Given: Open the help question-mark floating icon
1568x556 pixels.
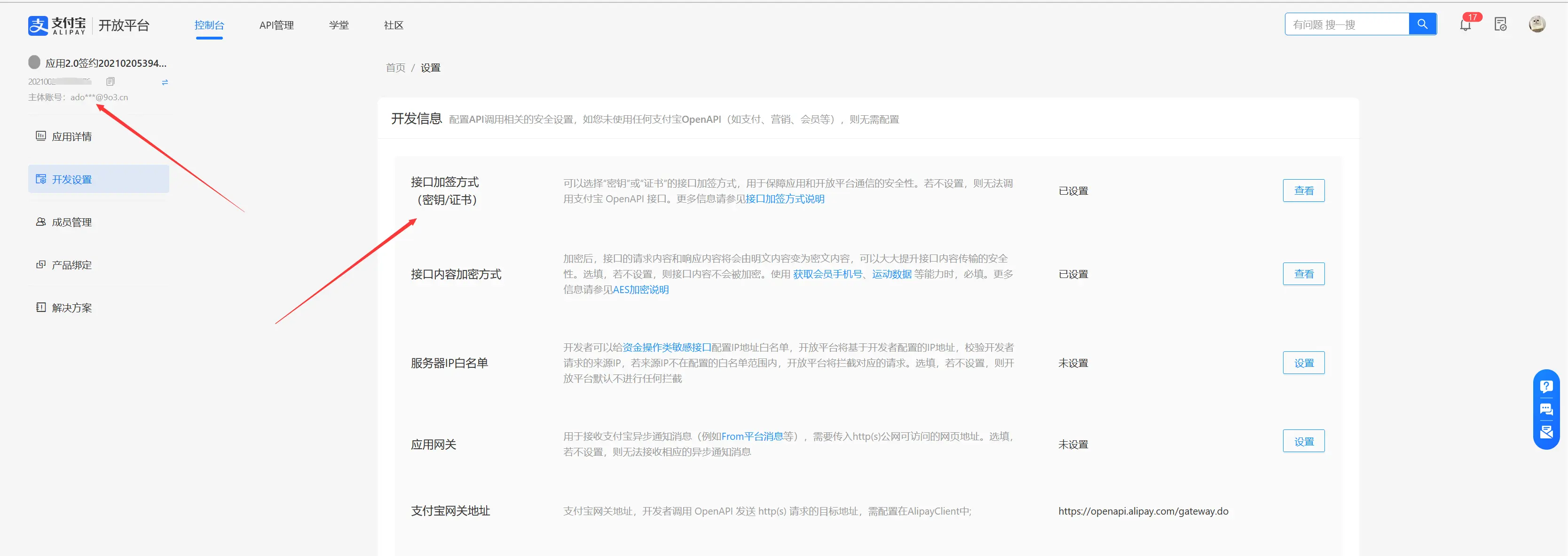Looking at the screenshot, I should [1546, 386].
